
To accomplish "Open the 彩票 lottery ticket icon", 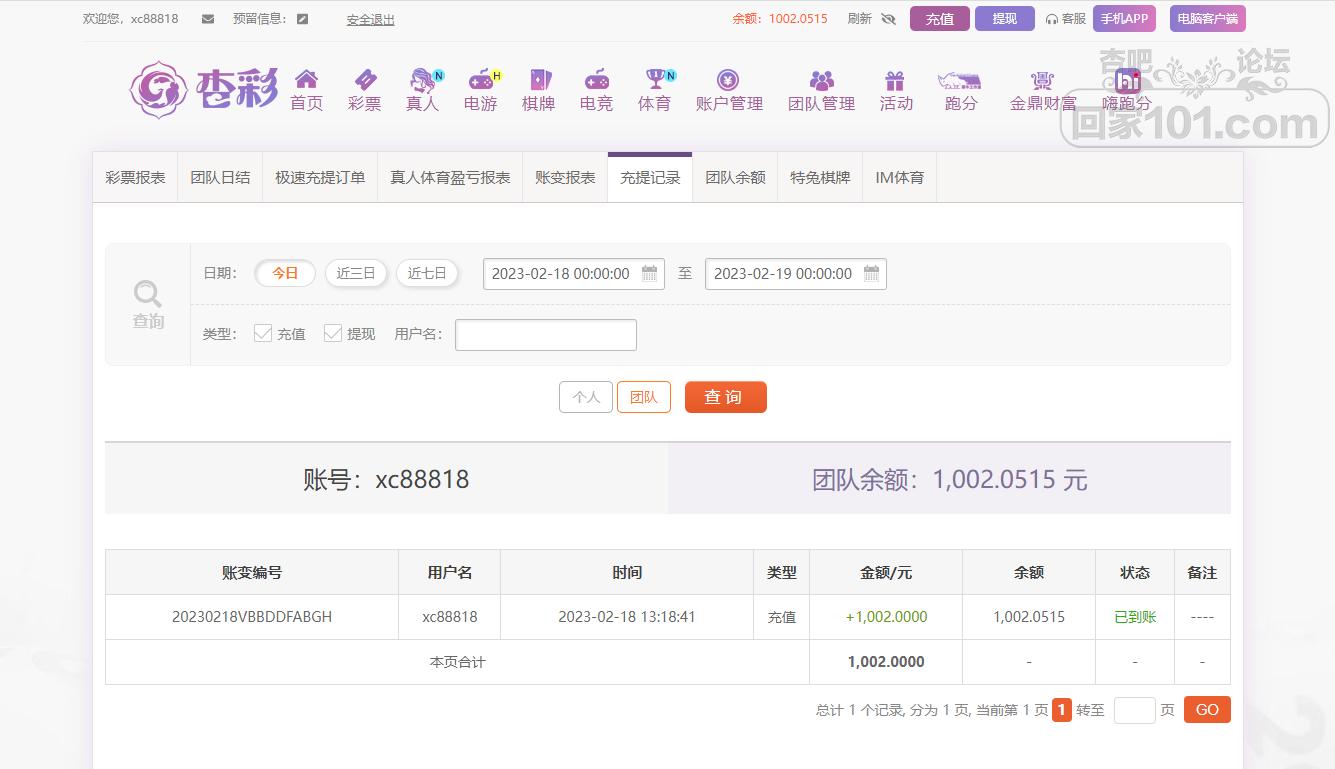I will pos(365,80).
